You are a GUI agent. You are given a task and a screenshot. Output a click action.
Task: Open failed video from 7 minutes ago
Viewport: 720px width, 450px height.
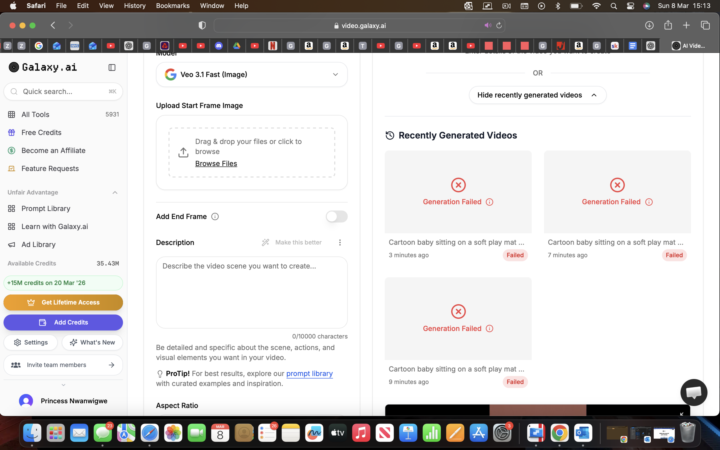[617, 192]
